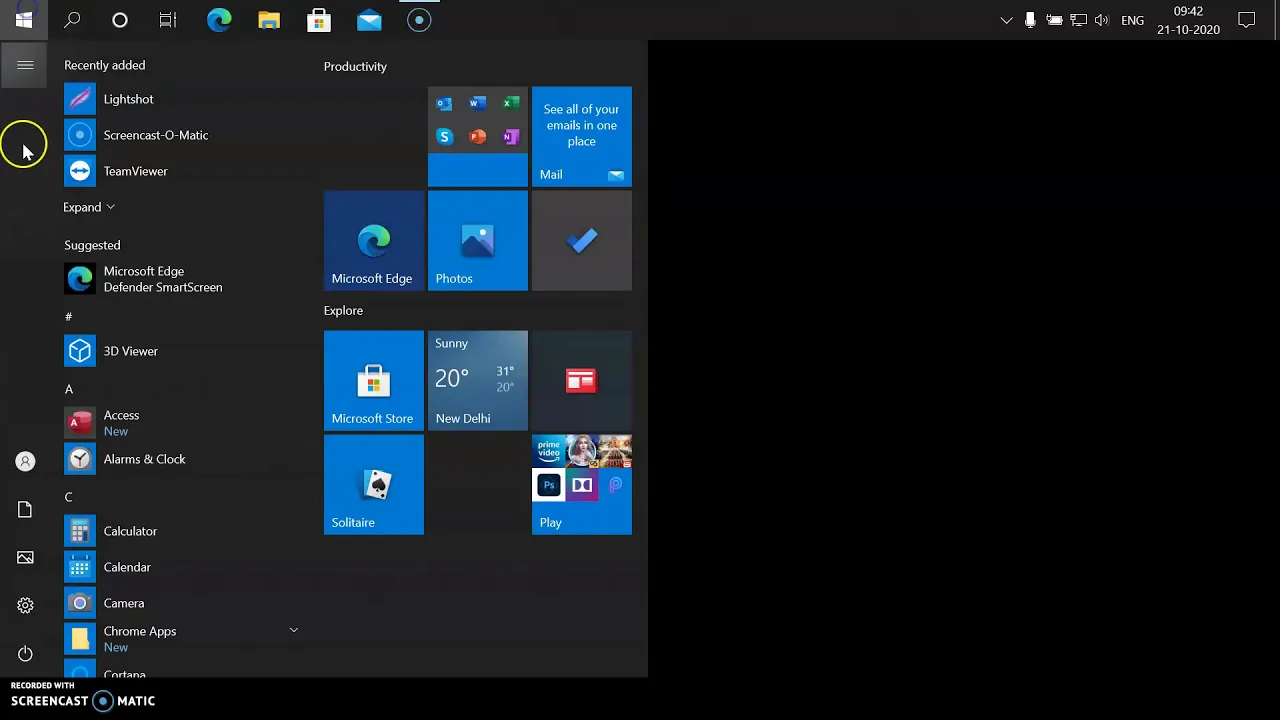Click microphone tray icon
The height and width of the screenshot is (720, 1280).
coord(1030,20)
